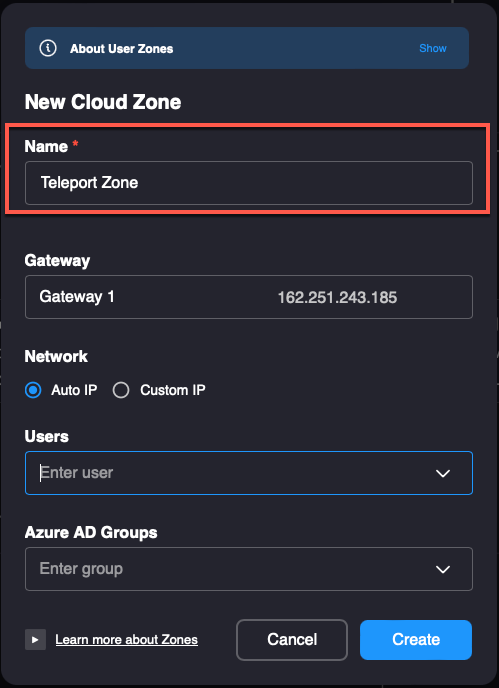This screenshot has width=499, height=688.
Task: Click the Auto IP label text
Action: tap(74, 390)
